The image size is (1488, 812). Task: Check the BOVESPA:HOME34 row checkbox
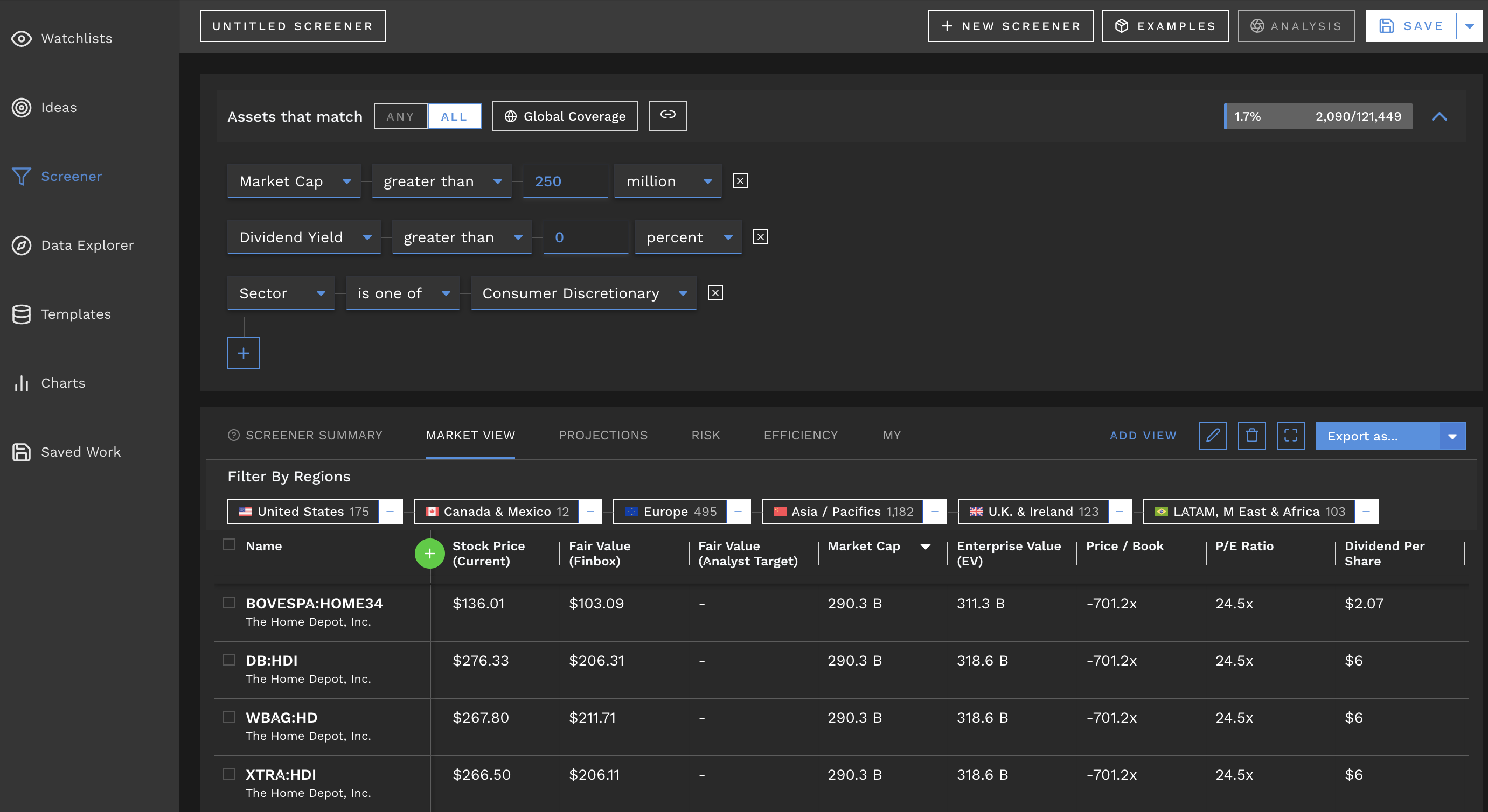coord(229,603)
